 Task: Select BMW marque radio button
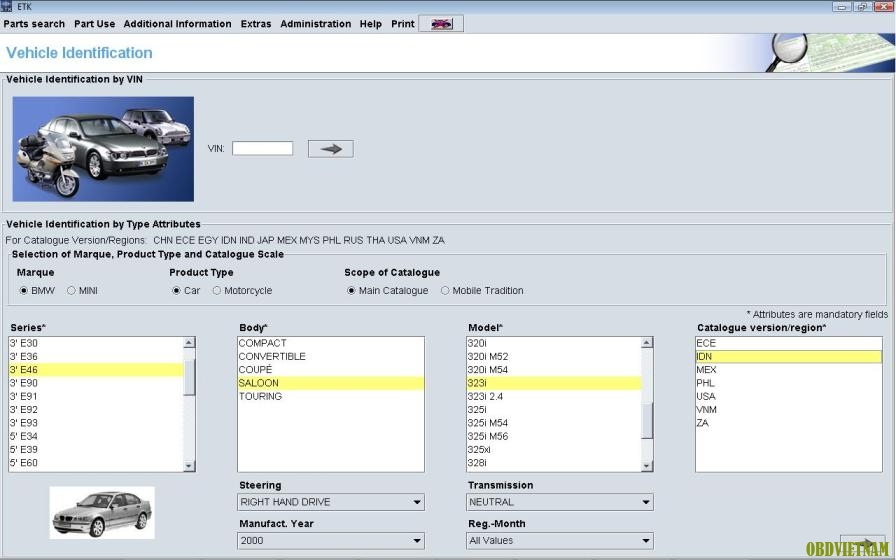[x=23, y=290]
